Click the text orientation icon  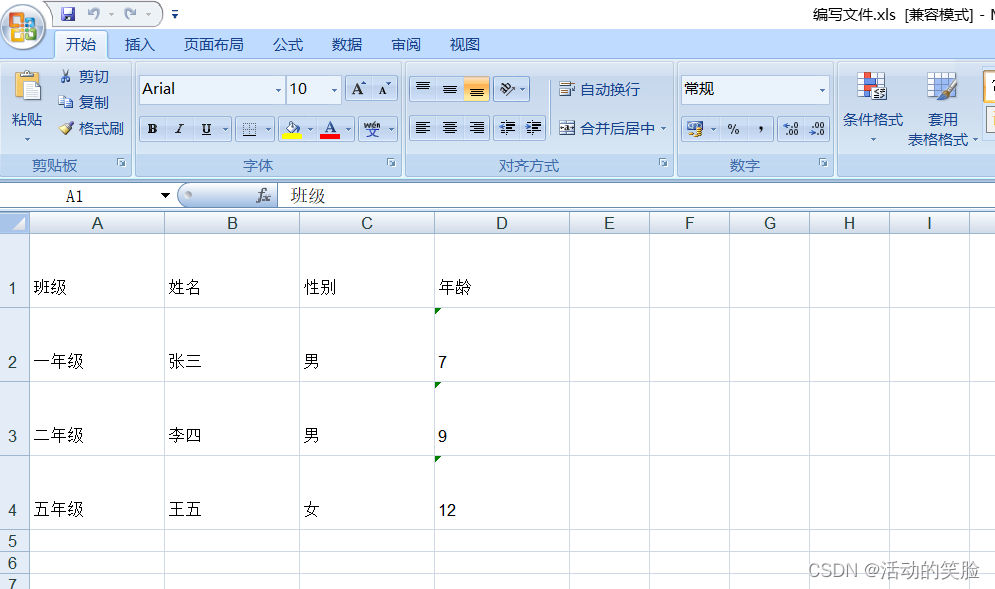click(506, 89)
